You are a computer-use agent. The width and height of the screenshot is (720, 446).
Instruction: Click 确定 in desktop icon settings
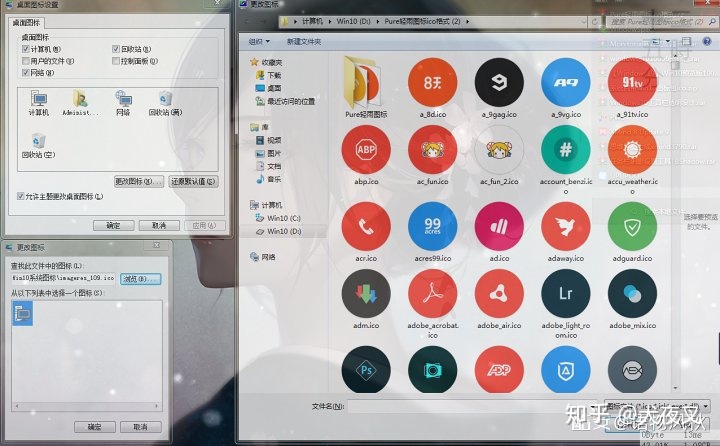[x=113, y=226]
